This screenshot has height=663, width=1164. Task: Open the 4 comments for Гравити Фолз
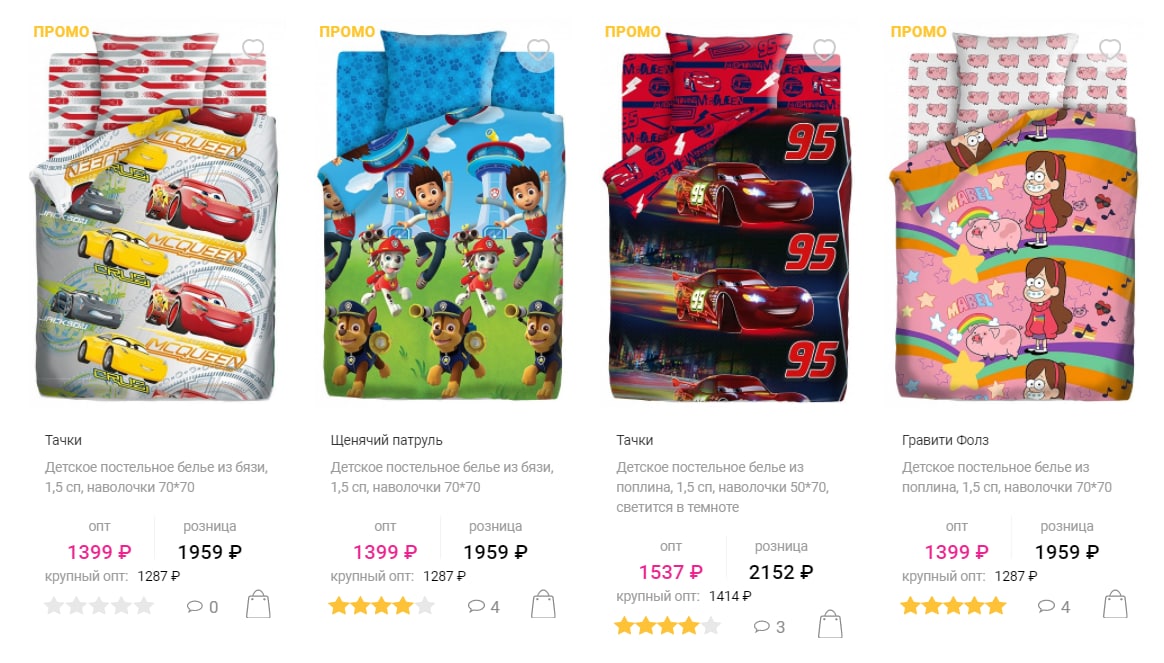pyautogui.click(x=1054, y=607)
